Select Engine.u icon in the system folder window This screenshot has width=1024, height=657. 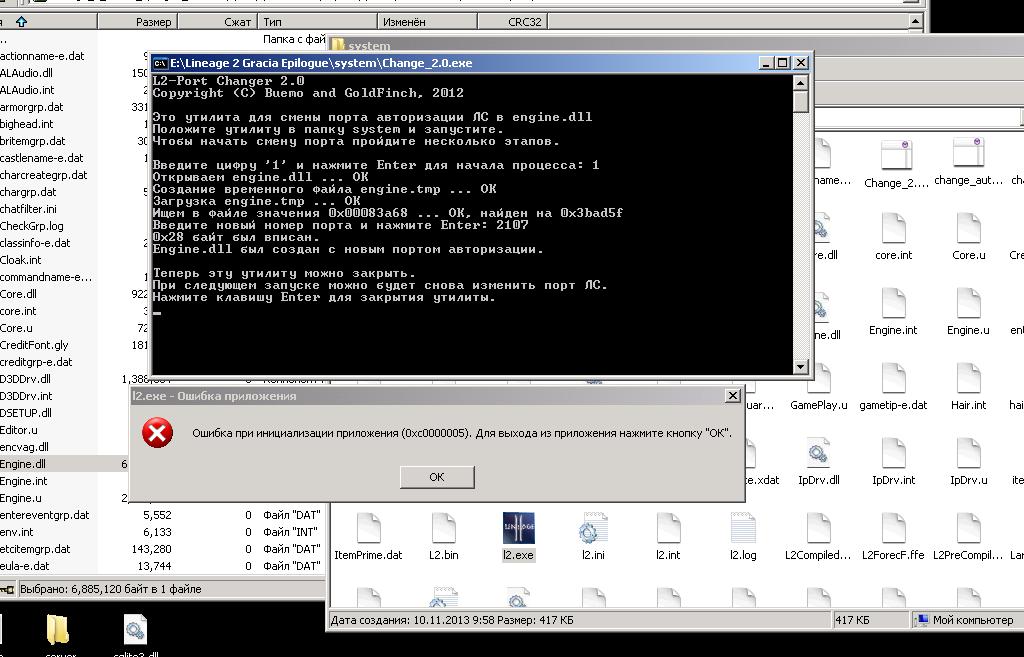tap(968, 303)
